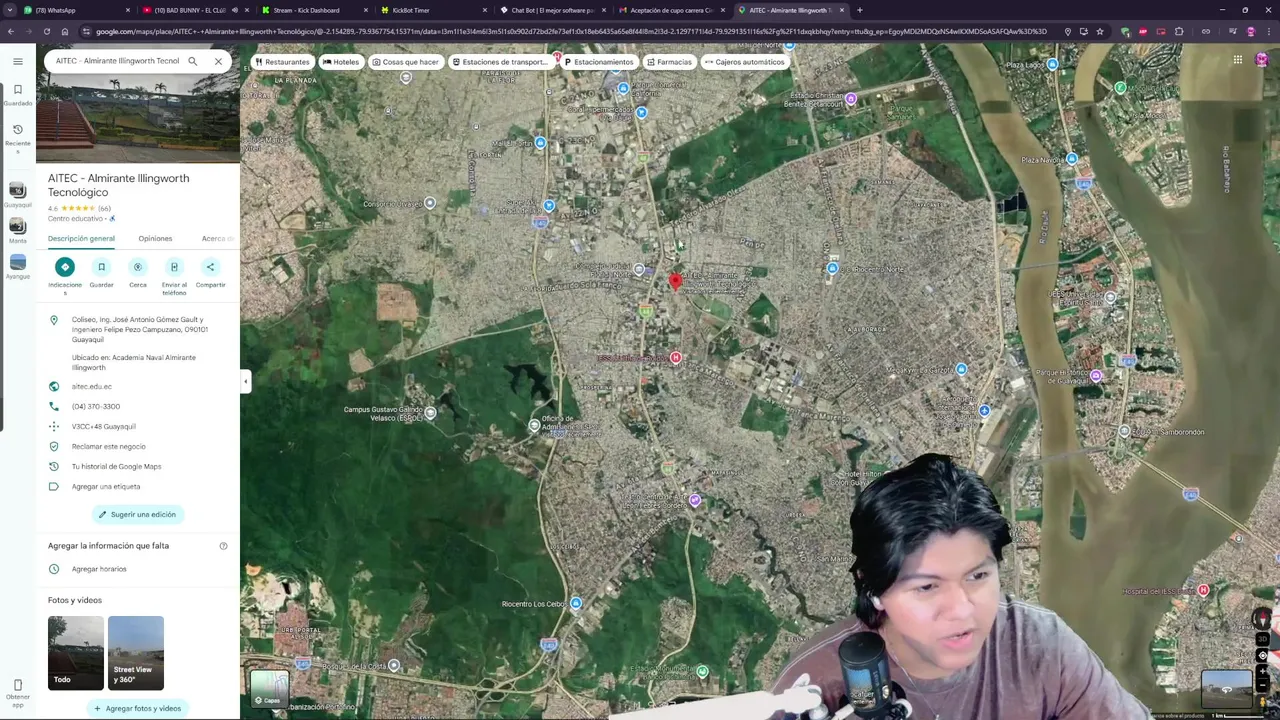Viewport: 1280px width, 720px height.
Task: Click the search magnifier icon
Action: click(192, 61)
